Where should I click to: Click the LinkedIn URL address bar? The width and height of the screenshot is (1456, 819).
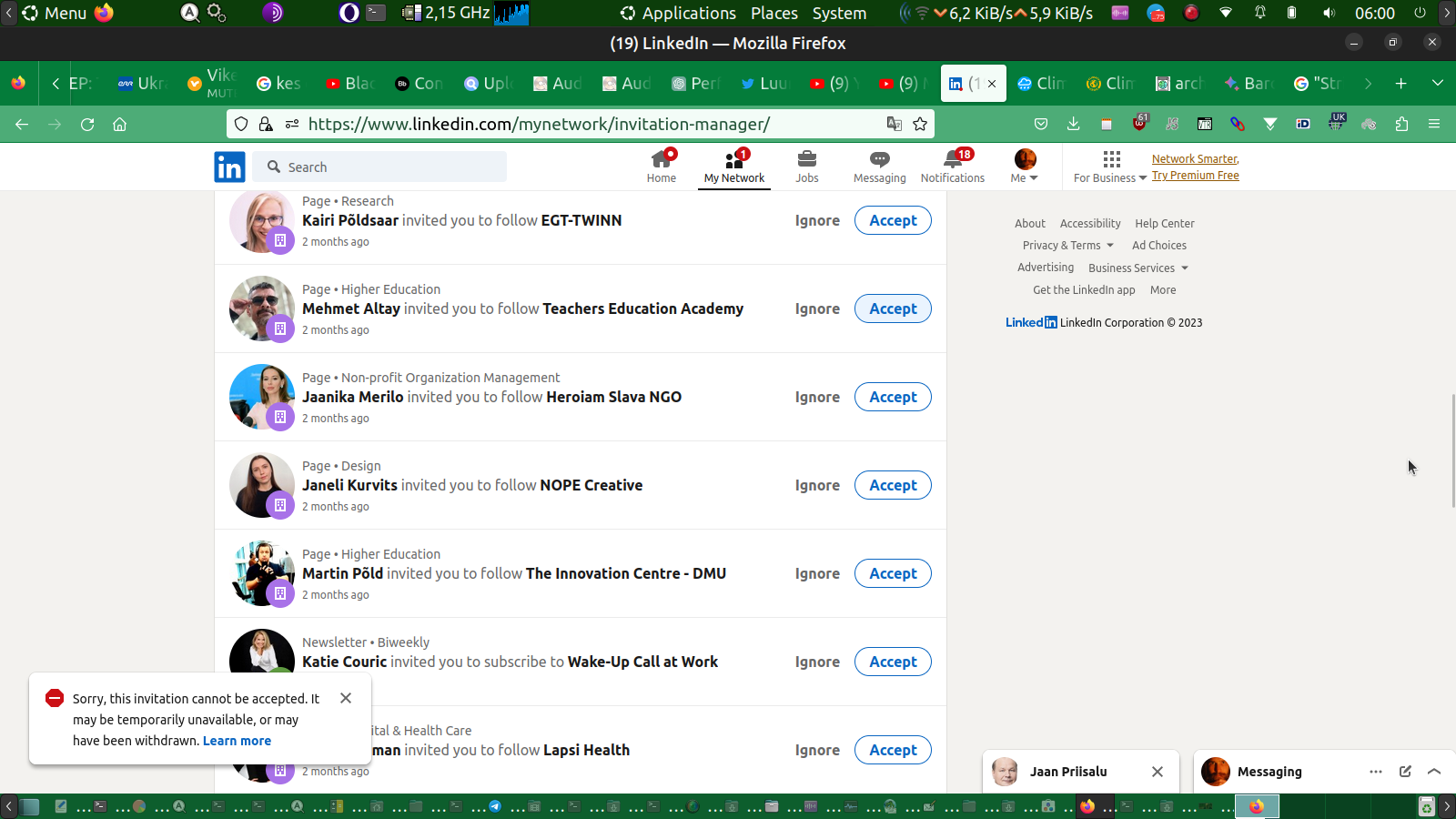click(x=581, y=124)
